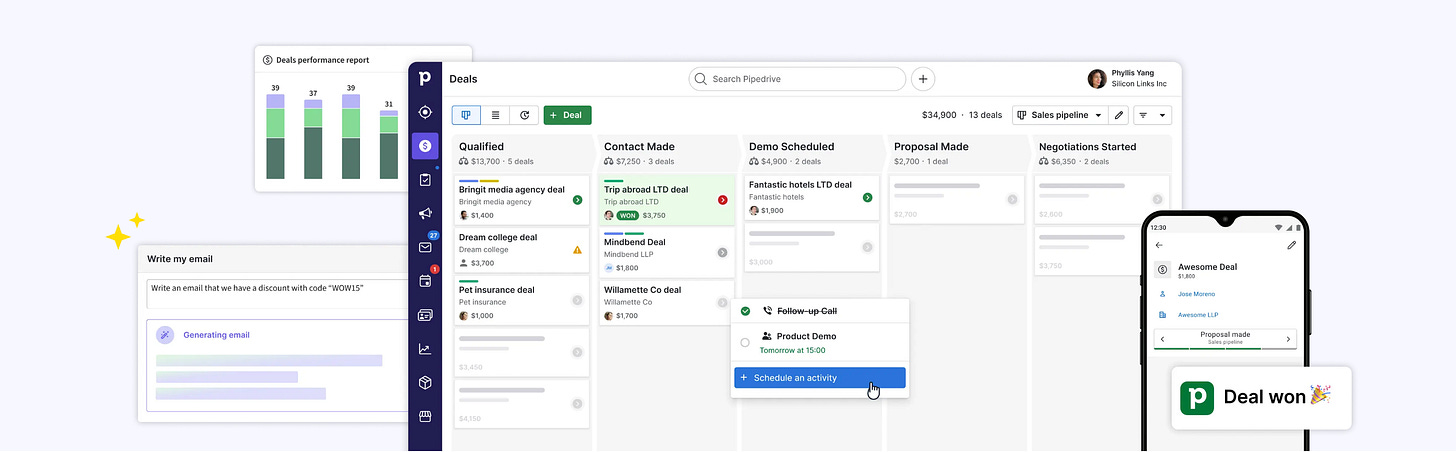
Task: Open the Bringit media agency deal card
Action: (x=521, y=201)
